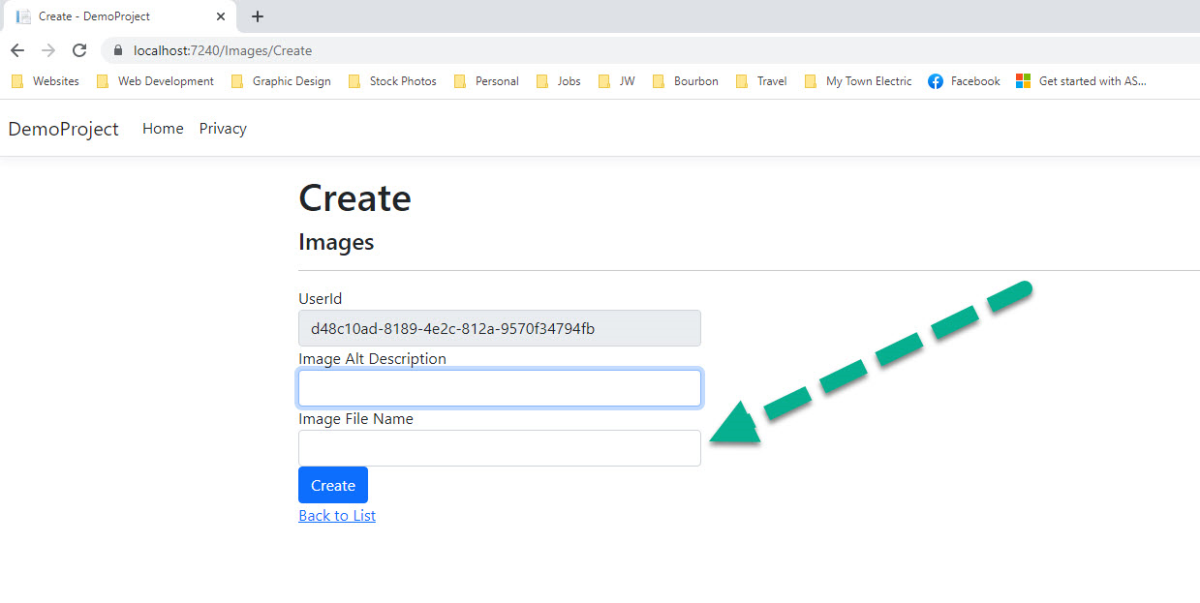Open the Travel bookmark folder
This screenshot has width=1200, height=603.
coord(762,81)
